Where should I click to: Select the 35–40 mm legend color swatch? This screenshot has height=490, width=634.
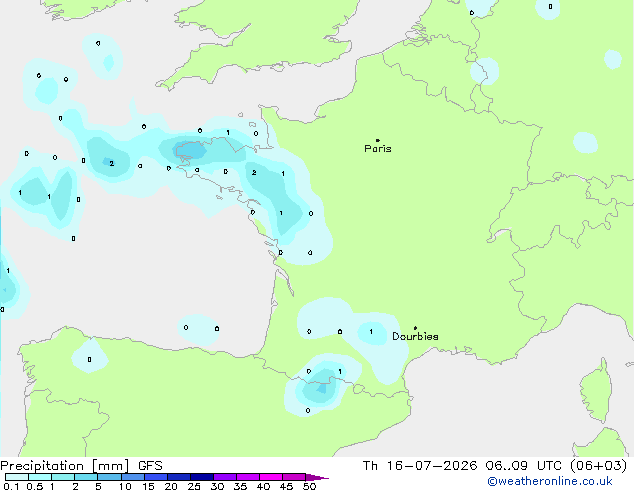[248, 477]
